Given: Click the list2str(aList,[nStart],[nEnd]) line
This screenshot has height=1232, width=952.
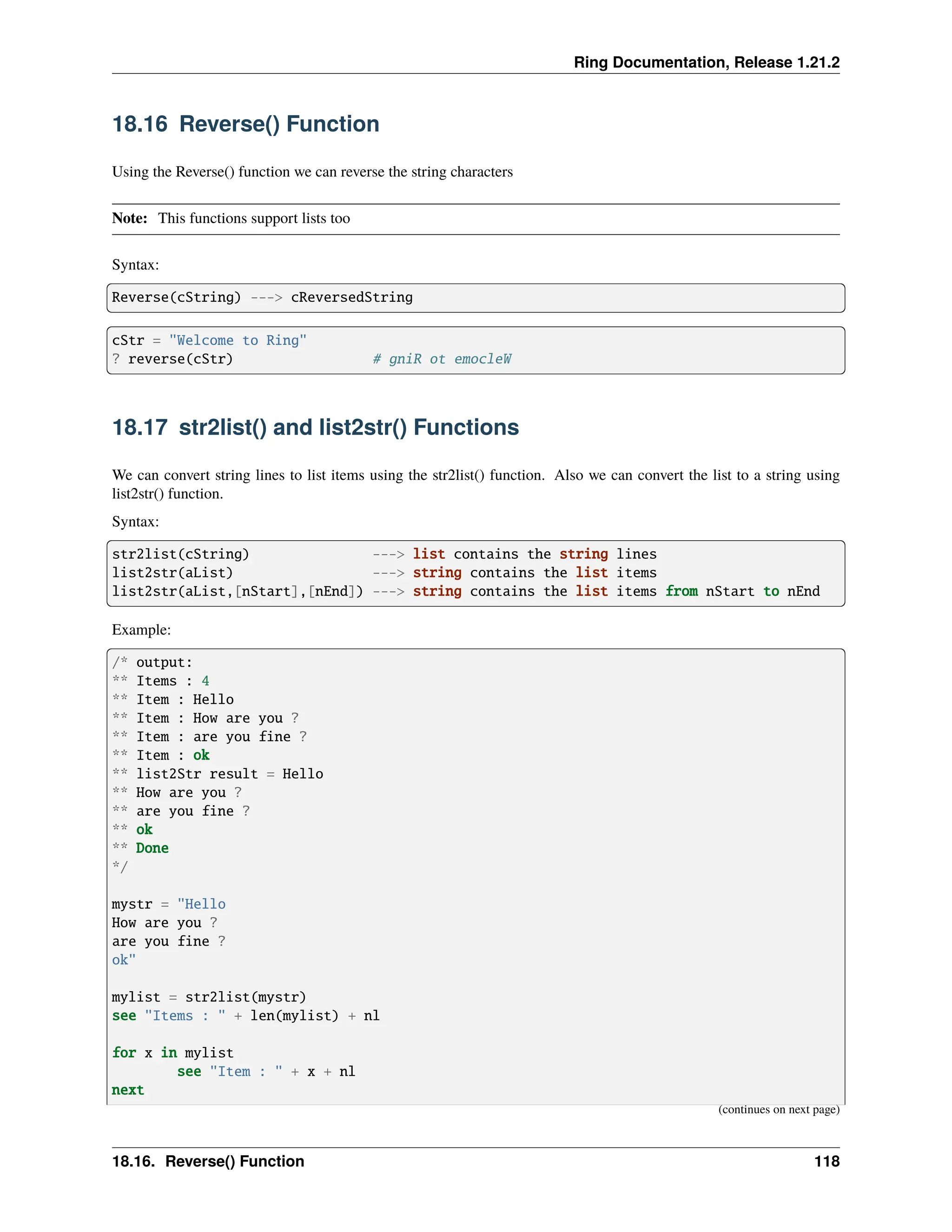Looking at the screenshot, I should (238, 591).
